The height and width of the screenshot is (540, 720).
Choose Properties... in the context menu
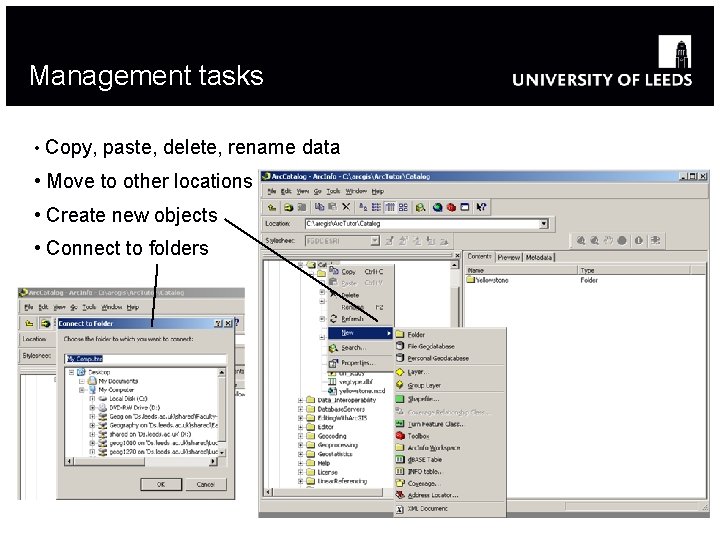(361, 363)
